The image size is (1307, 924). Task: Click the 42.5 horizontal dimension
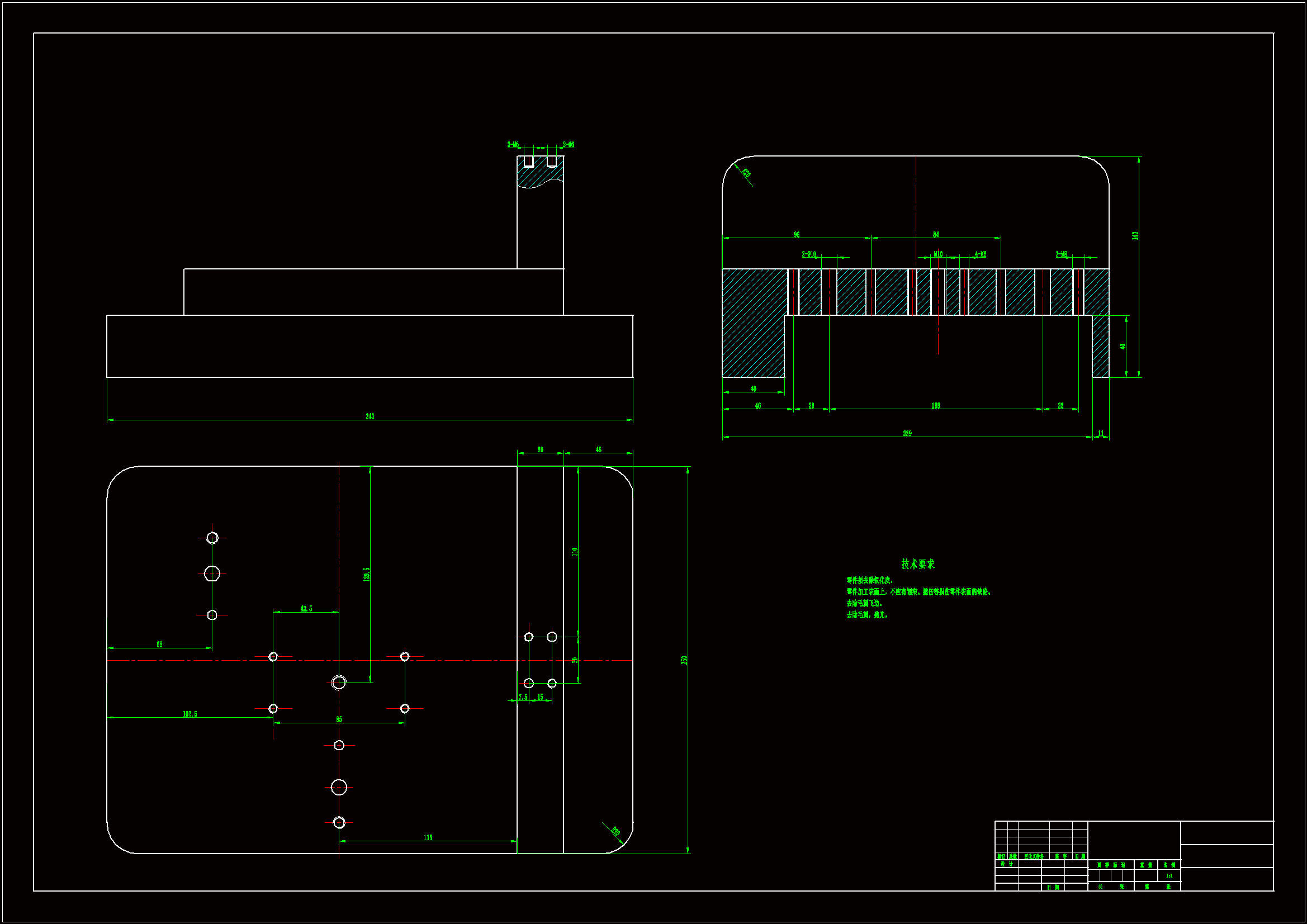tap(306, 609)
